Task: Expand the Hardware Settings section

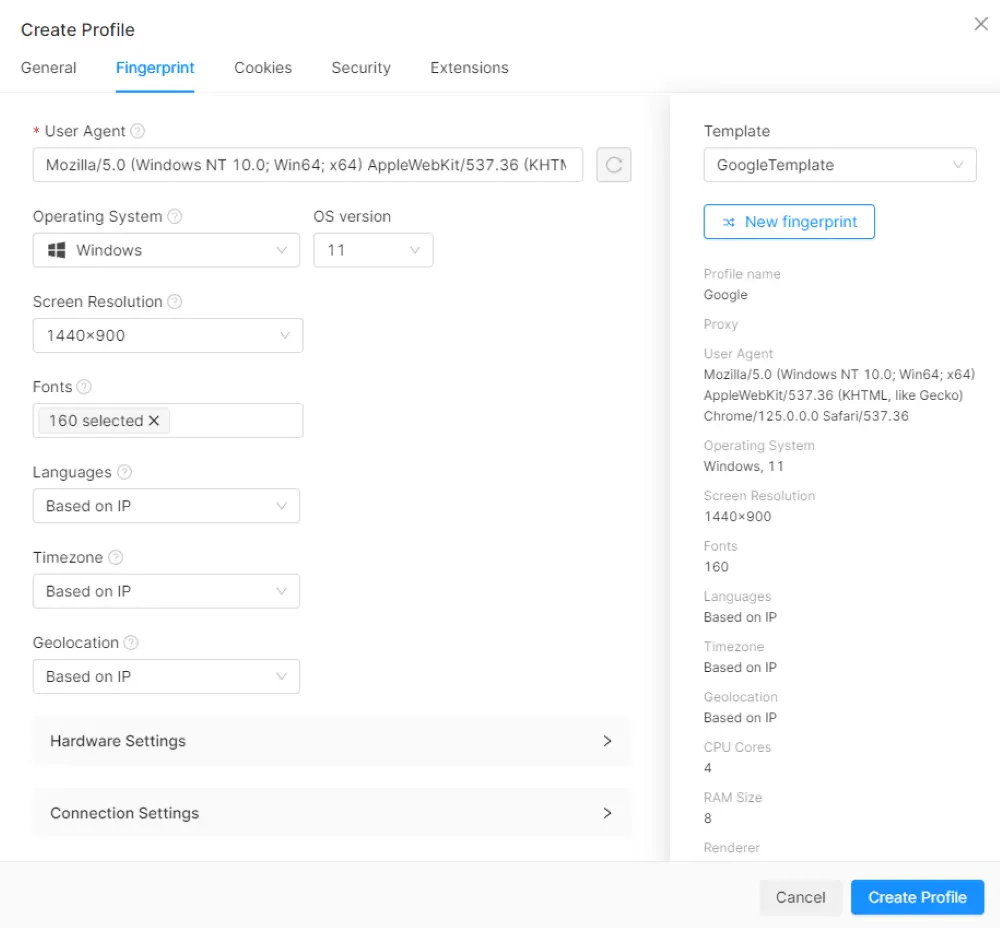Action: pos(332,741)
